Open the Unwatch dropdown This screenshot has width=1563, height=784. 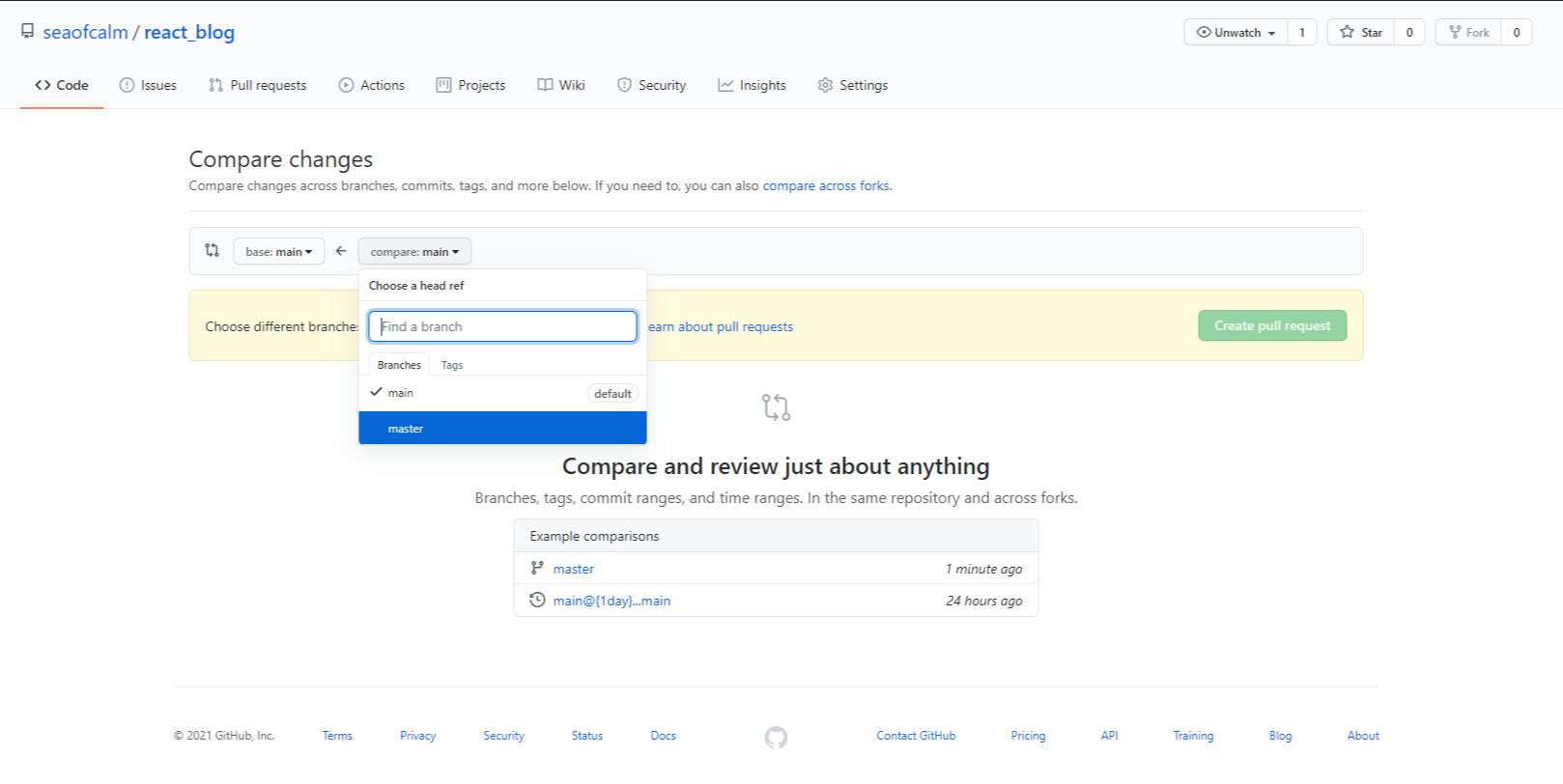(1236, 32)
